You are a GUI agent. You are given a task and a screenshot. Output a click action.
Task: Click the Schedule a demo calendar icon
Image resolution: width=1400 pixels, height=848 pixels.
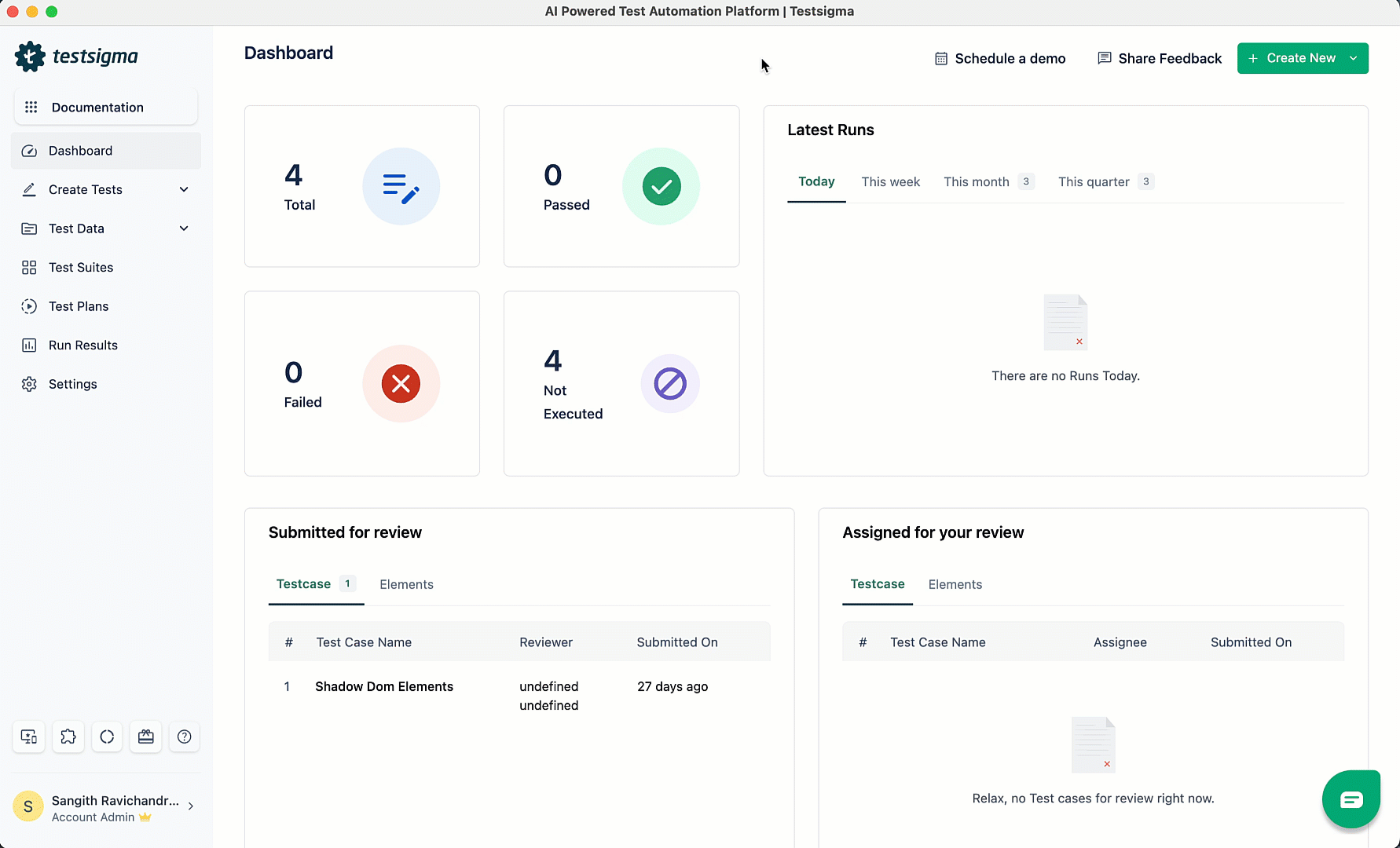(941, 59)
